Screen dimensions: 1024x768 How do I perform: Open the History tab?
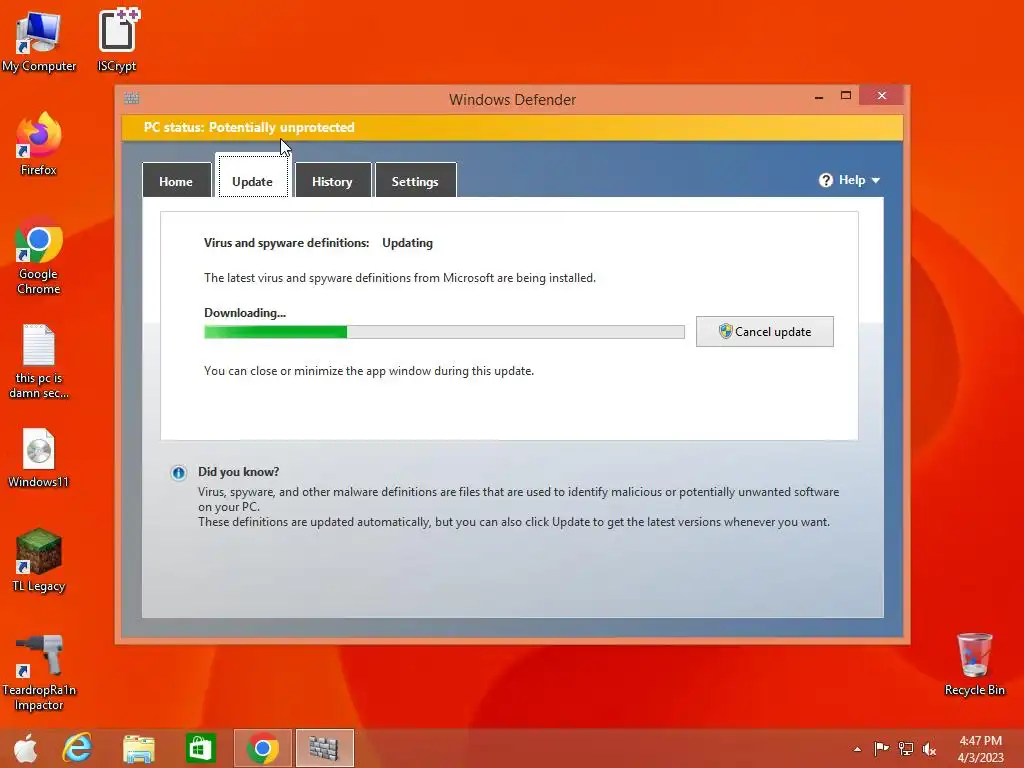[332, 180]
